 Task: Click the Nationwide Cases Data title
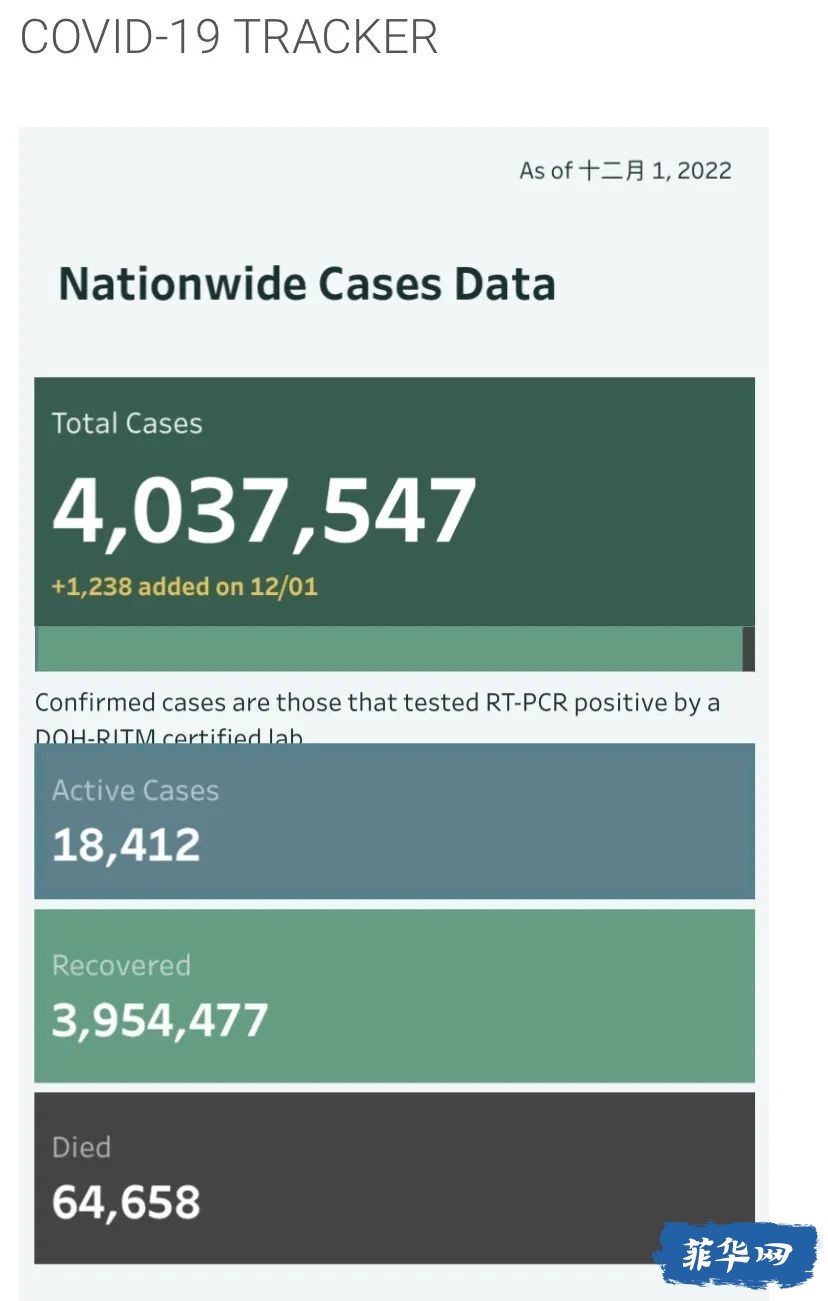coord(307,284)
